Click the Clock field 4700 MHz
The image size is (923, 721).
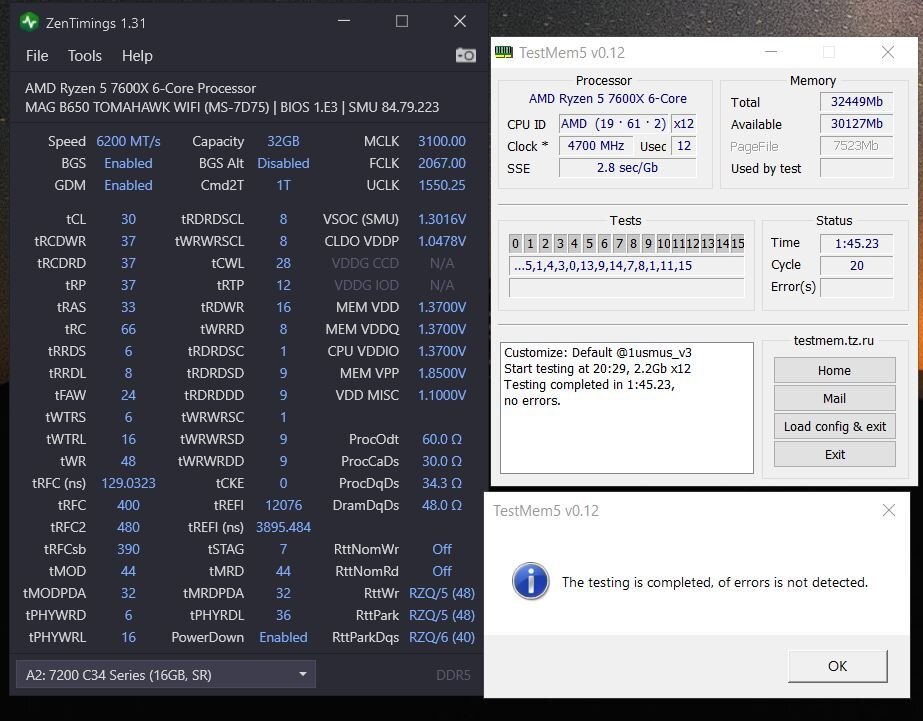(x=595, y=145)
